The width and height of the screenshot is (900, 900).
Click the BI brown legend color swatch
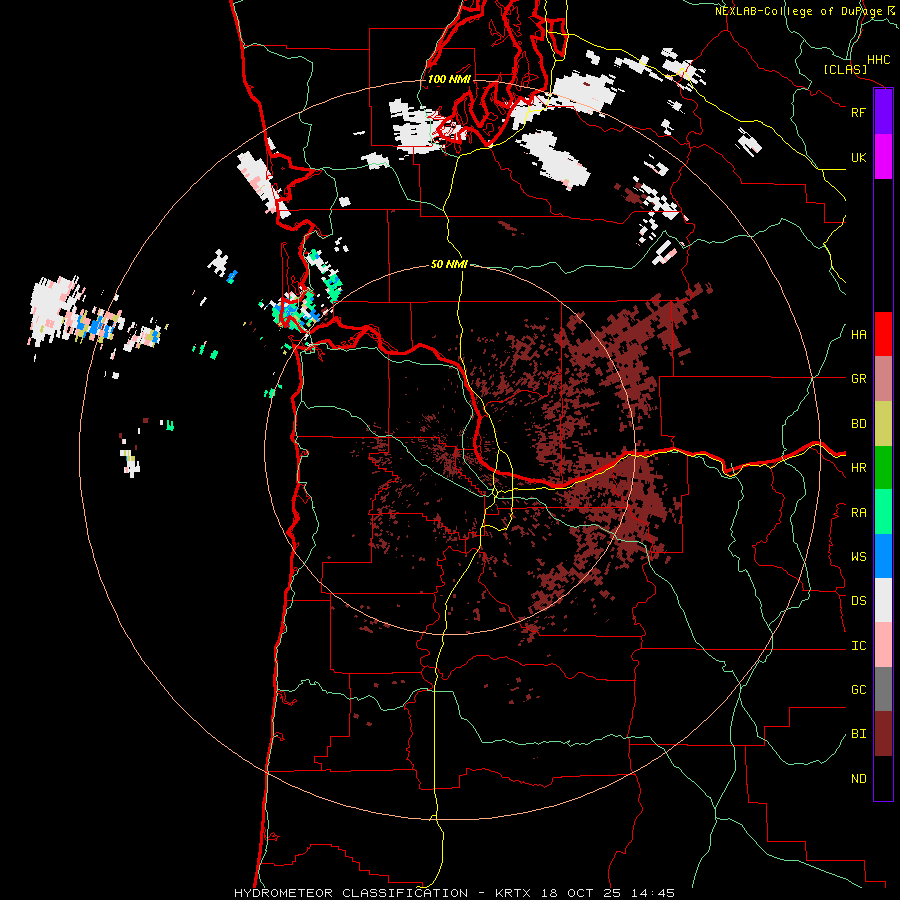click(x=883, y=734)
